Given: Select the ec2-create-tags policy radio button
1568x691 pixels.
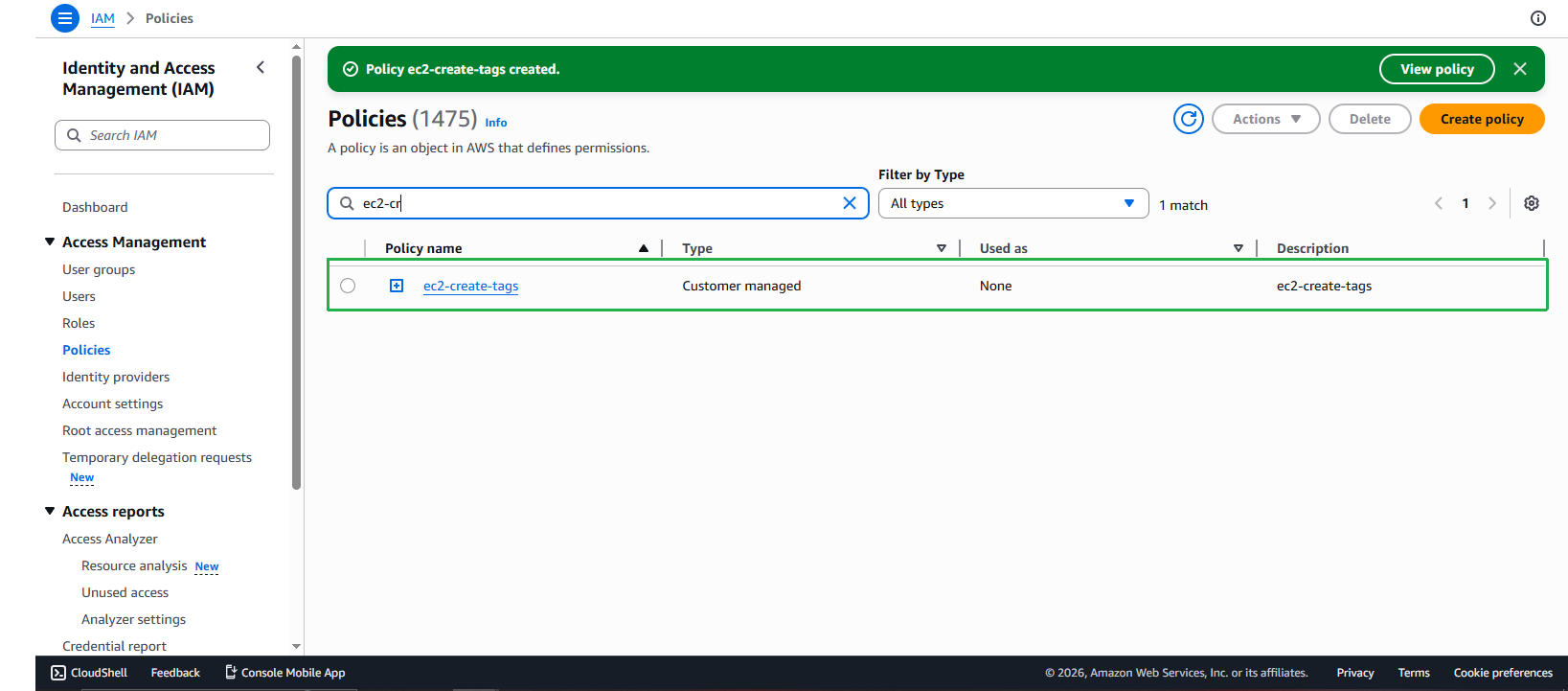Looking at the screenshot, I should [x=348, y=286].
